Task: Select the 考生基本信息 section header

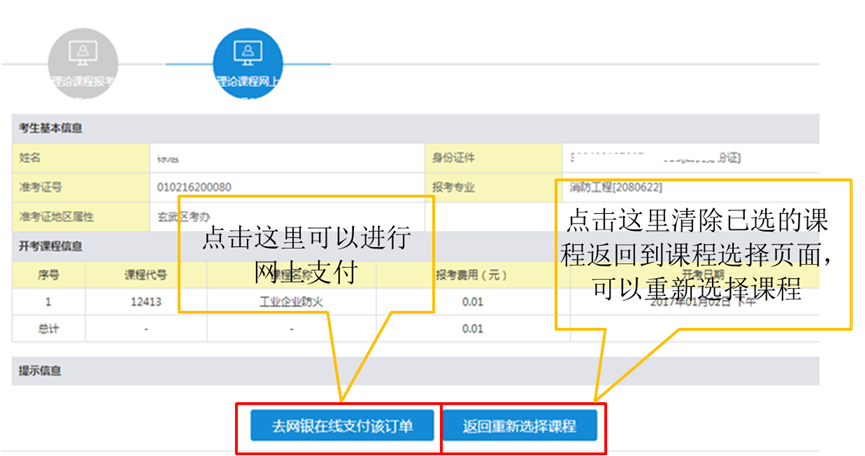Action: pos(51,128)
